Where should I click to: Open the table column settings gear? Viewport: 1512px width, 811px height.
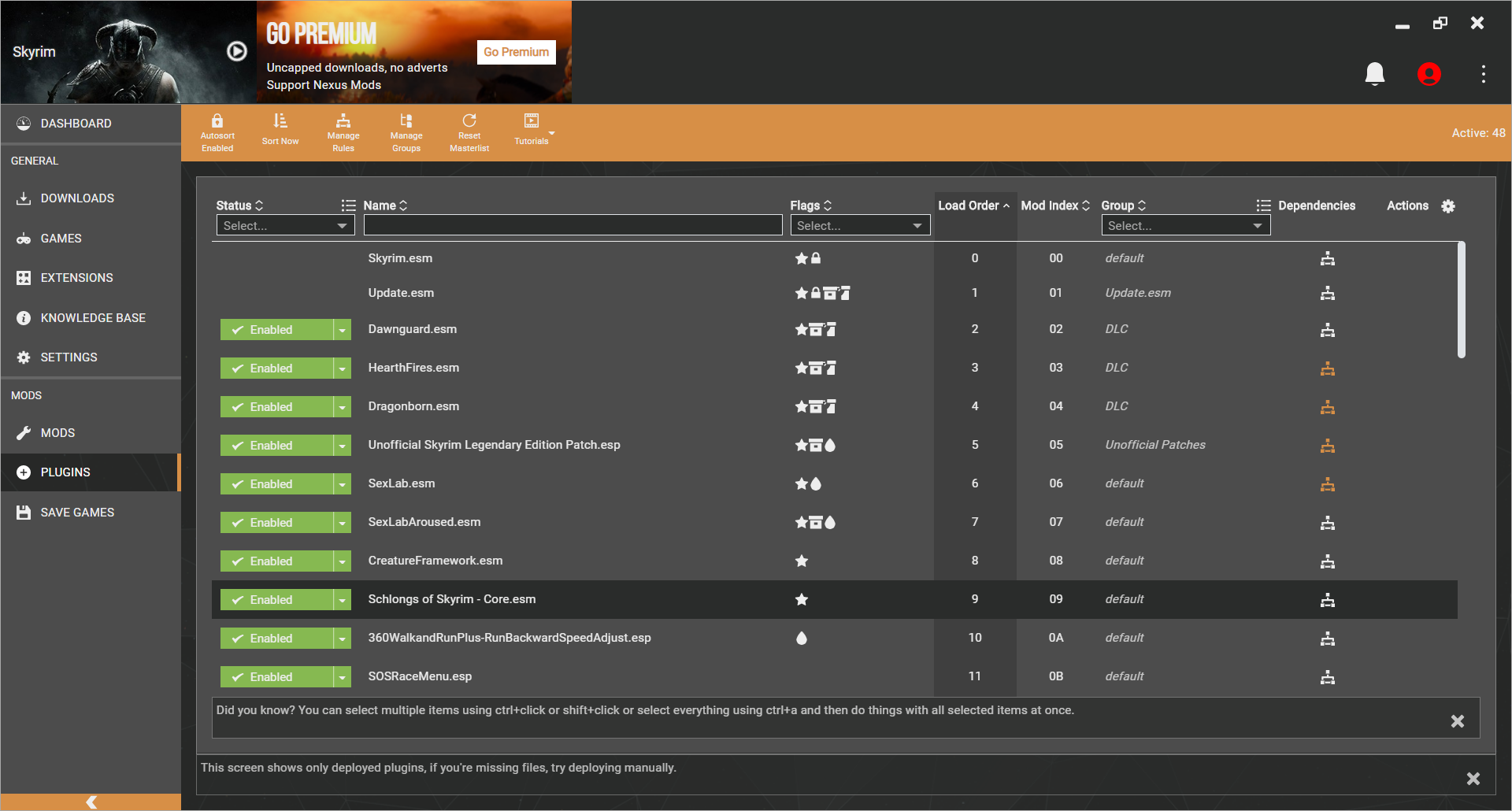coord(1448,206)
